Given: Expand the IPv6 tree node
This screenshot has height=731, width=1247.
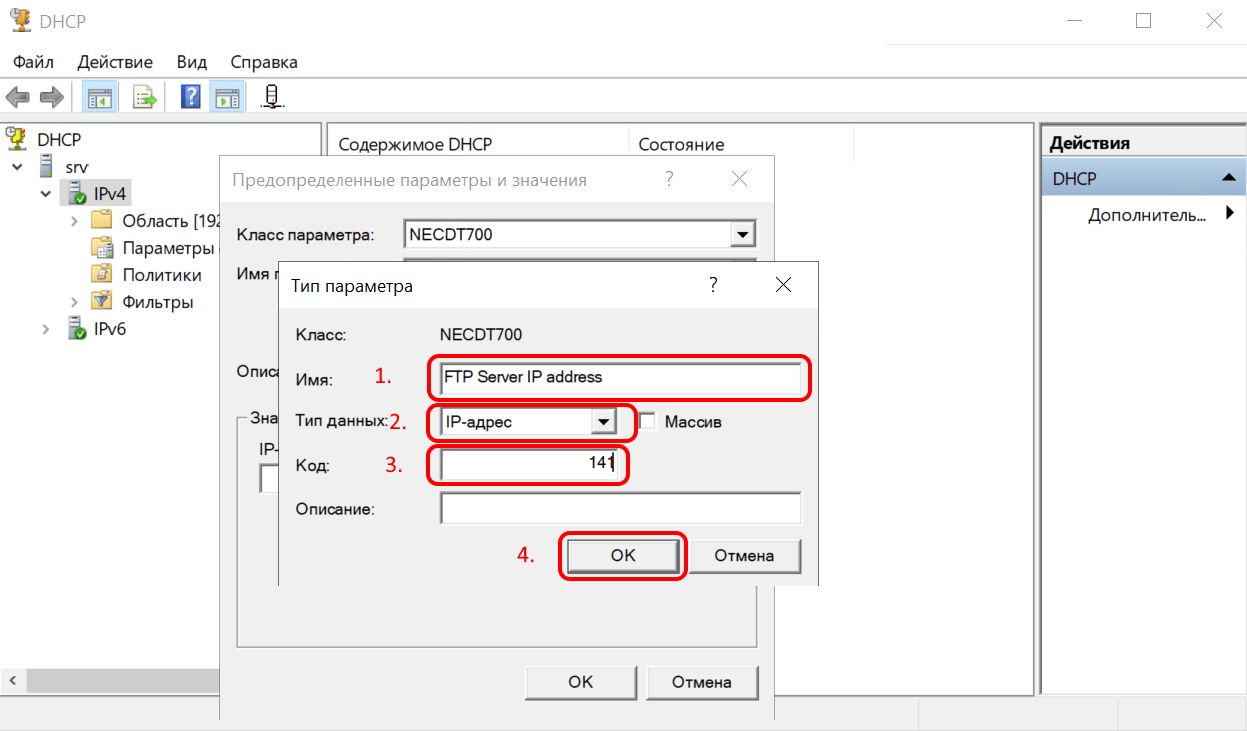Looking at the screenshot, I should (46, 329).
